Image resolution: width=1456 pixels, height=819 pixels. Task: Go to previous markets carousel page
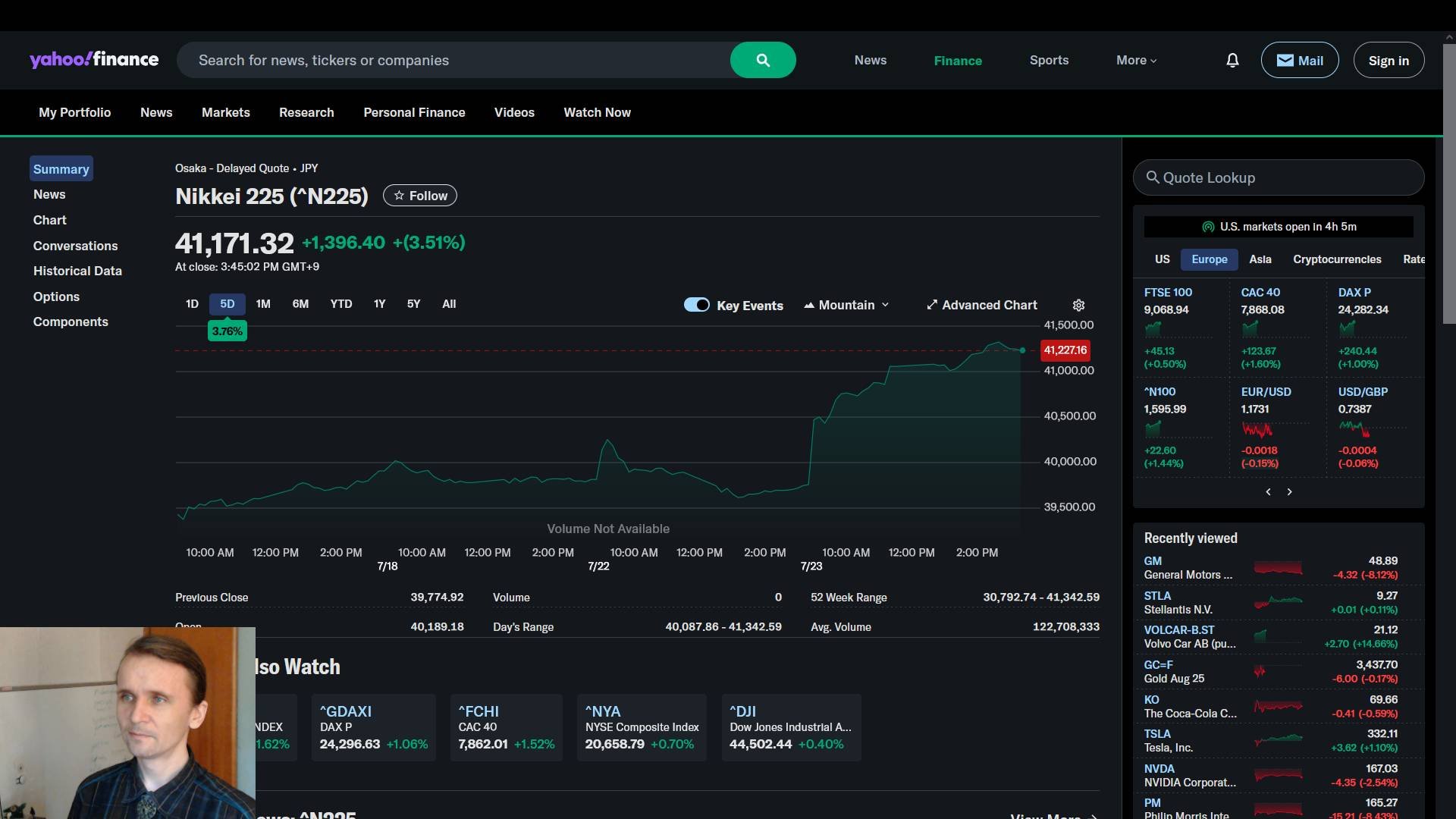1268,492
